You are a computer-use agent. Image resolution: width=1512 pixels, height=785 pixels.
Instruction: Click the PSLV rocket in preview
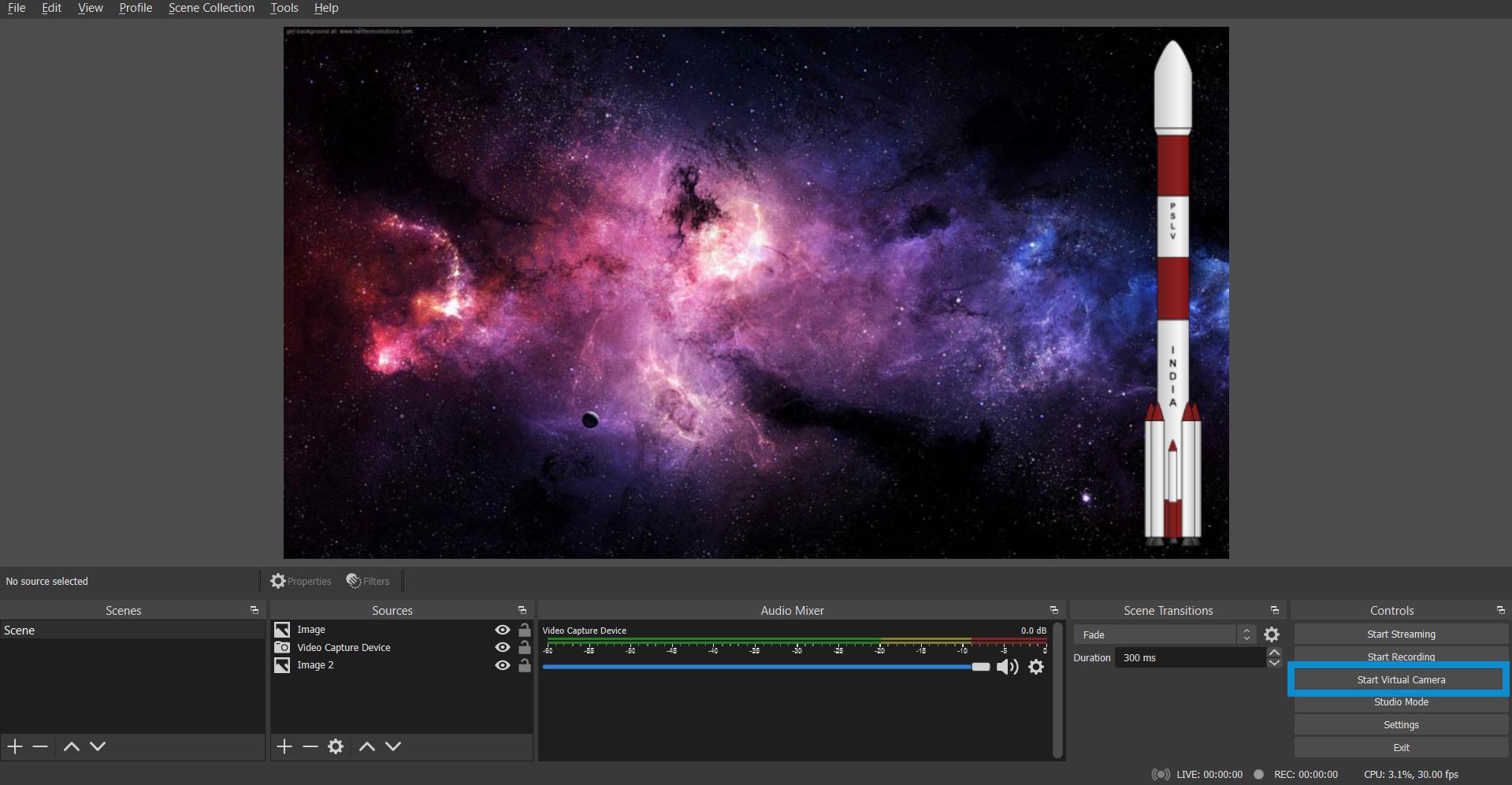pos(1172,292)
